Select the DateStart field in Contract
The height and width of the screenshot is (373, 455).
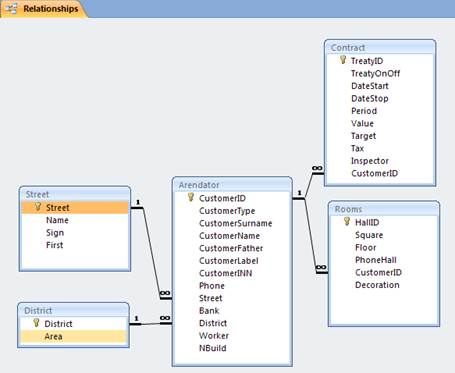coord(370,86)
